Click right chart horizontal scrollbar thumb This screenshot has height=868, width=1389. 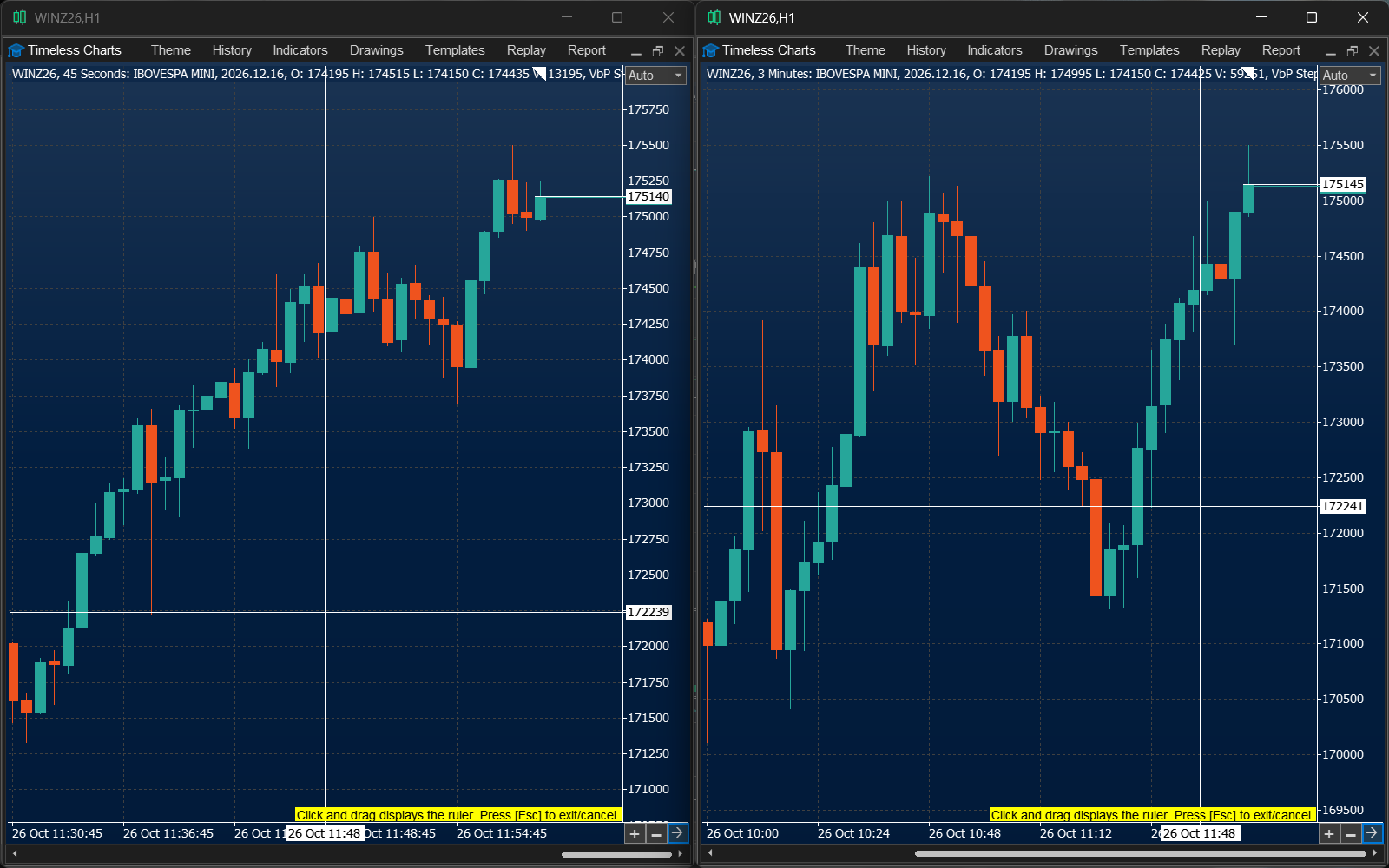1141,853
